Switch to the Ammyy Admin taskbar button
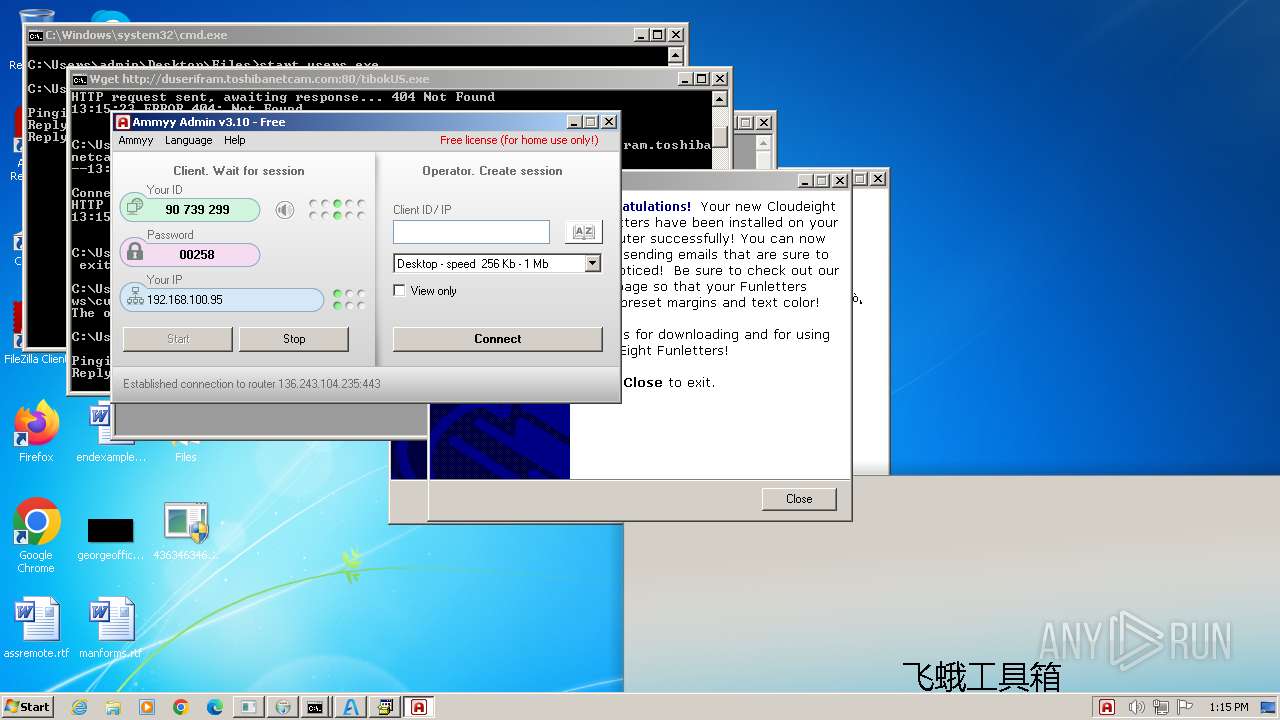This screenshot has width=1280, height=720. [x=418, y=707]
